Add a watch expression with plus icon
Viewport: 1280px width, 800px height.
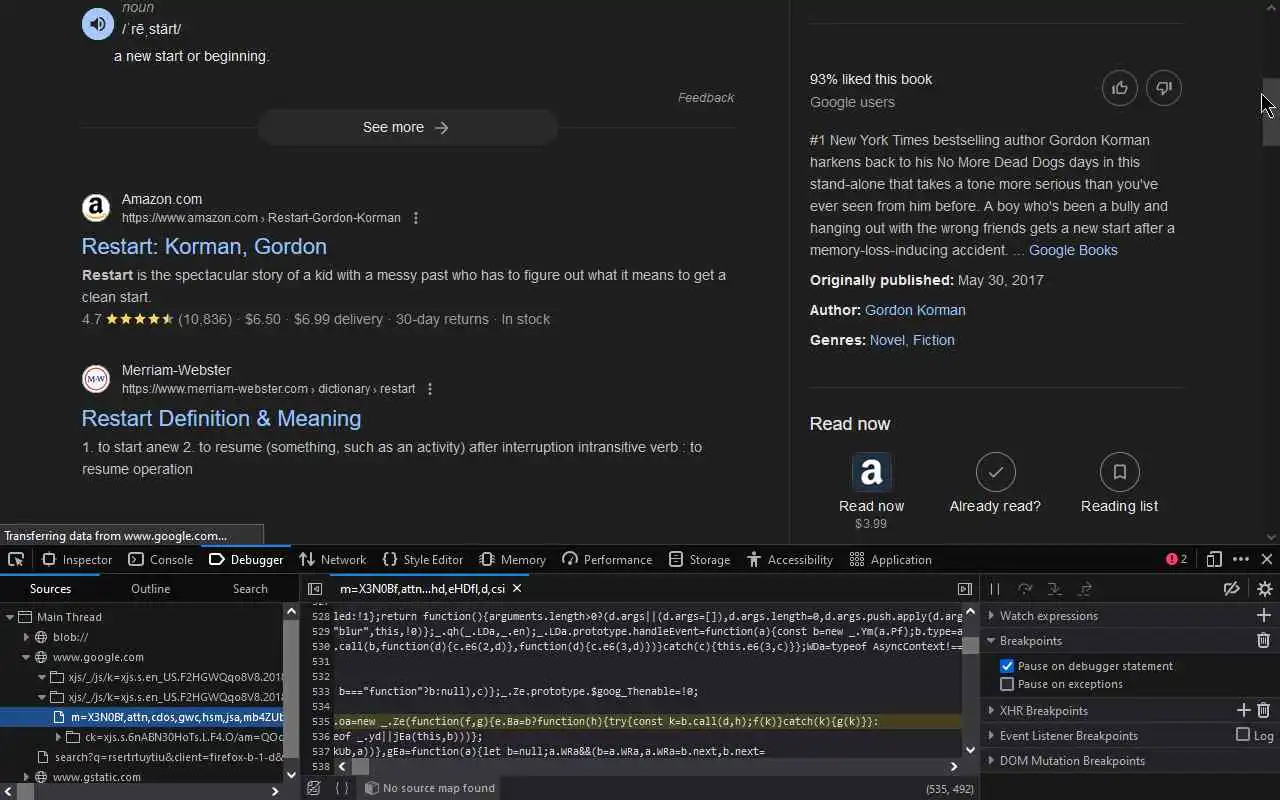coord(1264,615)
